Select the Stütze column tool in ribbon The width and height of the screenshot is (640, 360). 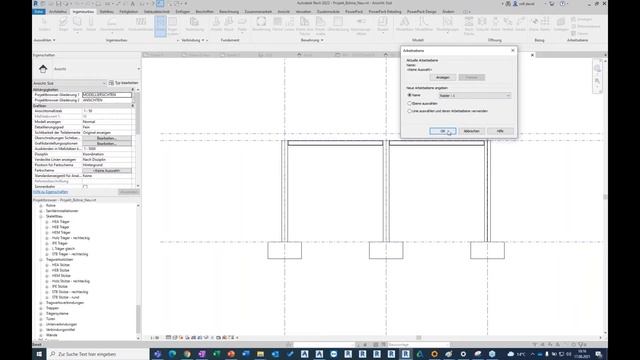click(x=91, y=24)
